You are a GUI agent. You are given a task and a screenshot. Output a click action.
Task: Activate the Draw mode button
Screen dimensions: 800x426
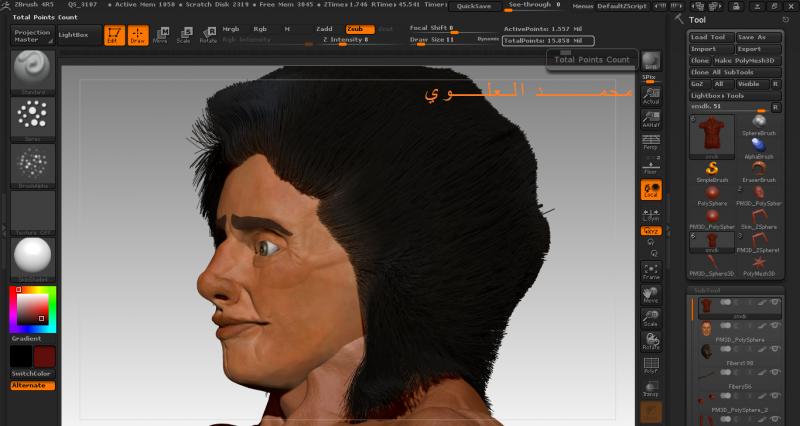[x=138, y=35]
